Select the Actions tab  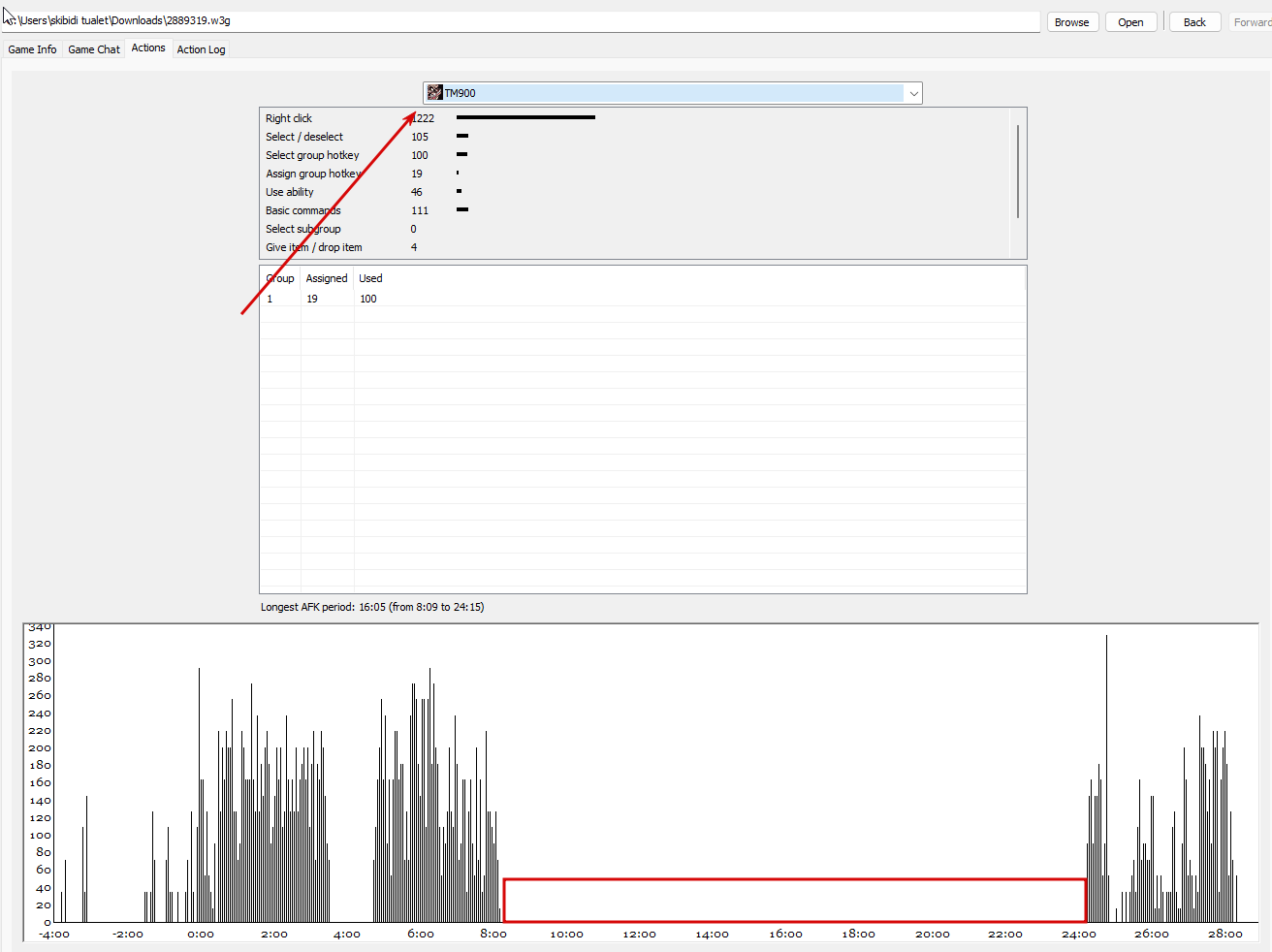tap(148, 48)
